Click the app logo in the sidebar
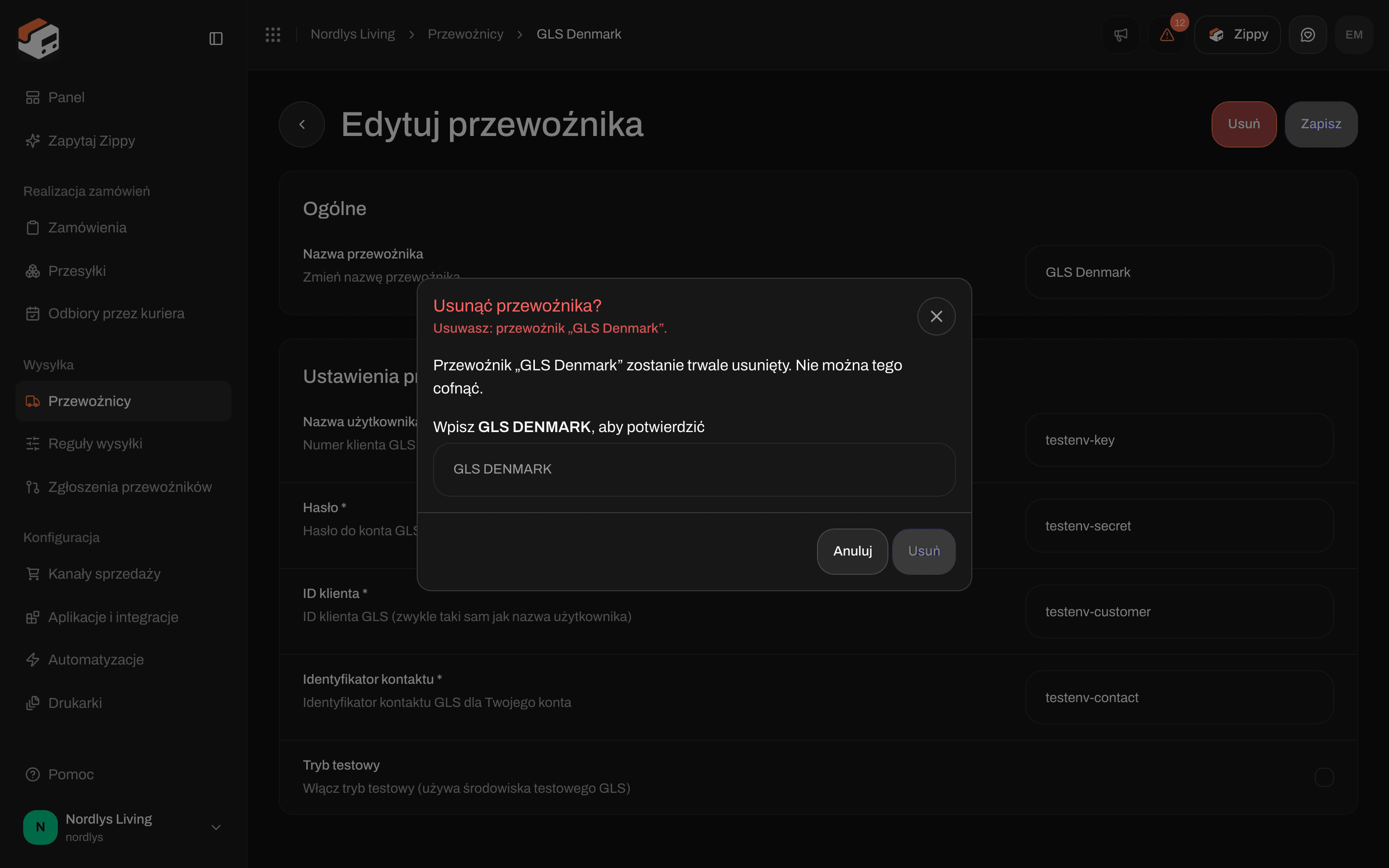The image size is (1389, 868). click(39, 38)
